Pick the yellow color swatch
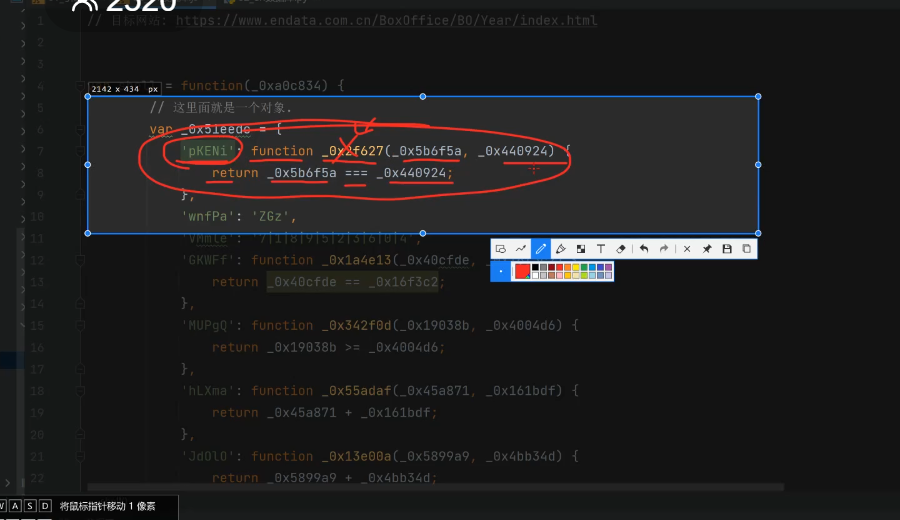The image size is (900, 520). click(x=576, y=267)
